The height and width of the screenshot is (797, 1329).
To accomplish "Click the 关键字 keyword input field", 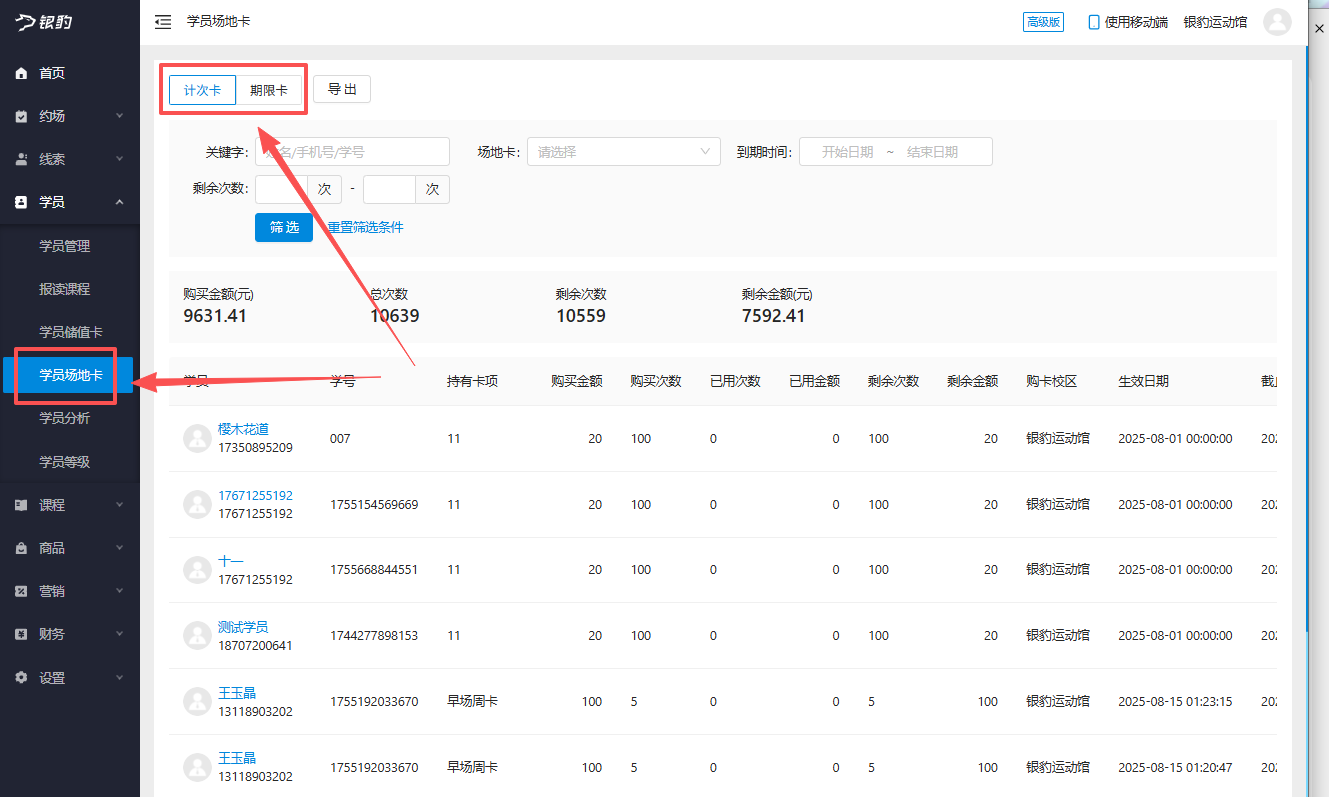I will point(352,152).
